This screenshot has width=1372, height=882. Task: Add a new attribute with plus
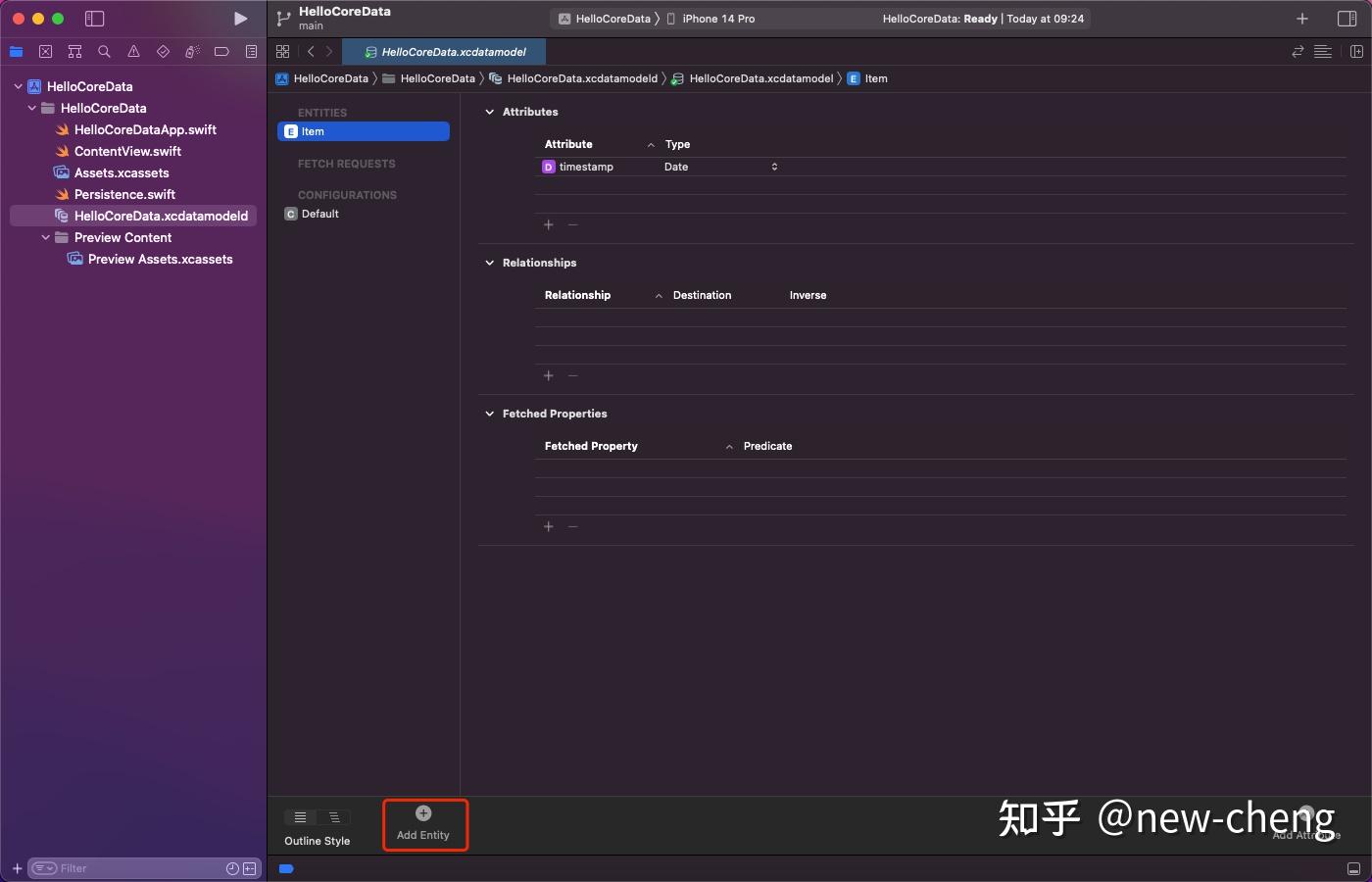tap(549, 224)
